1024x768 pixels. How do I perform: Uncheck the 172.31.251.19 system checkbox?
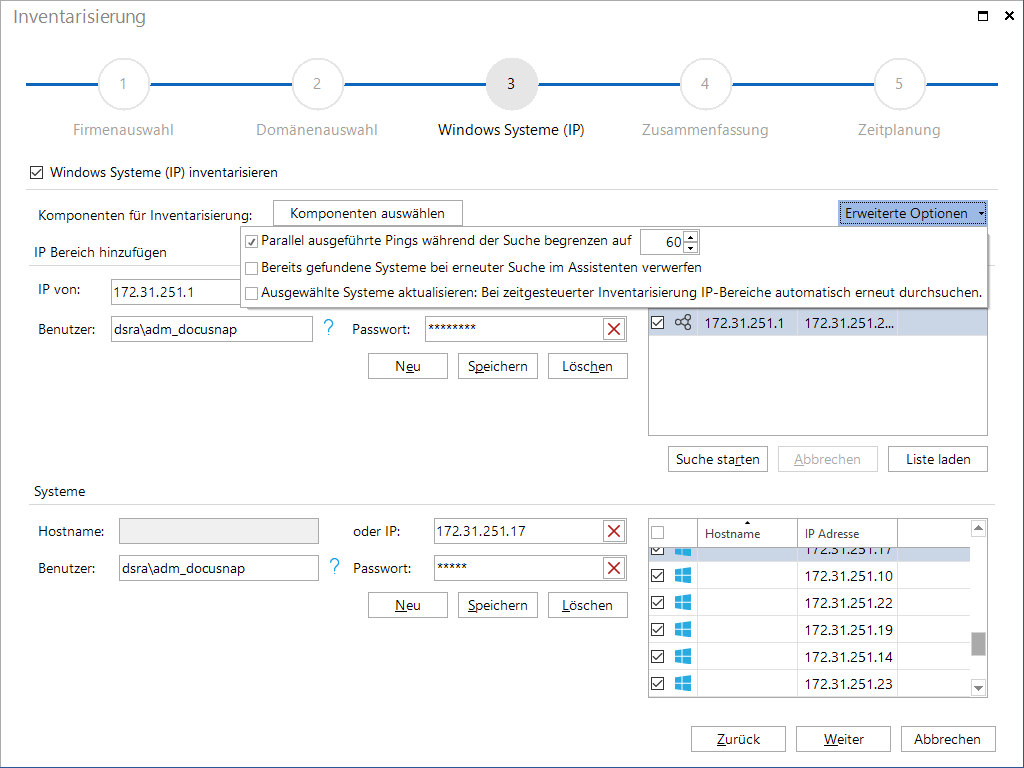click(x=658, y=630)
